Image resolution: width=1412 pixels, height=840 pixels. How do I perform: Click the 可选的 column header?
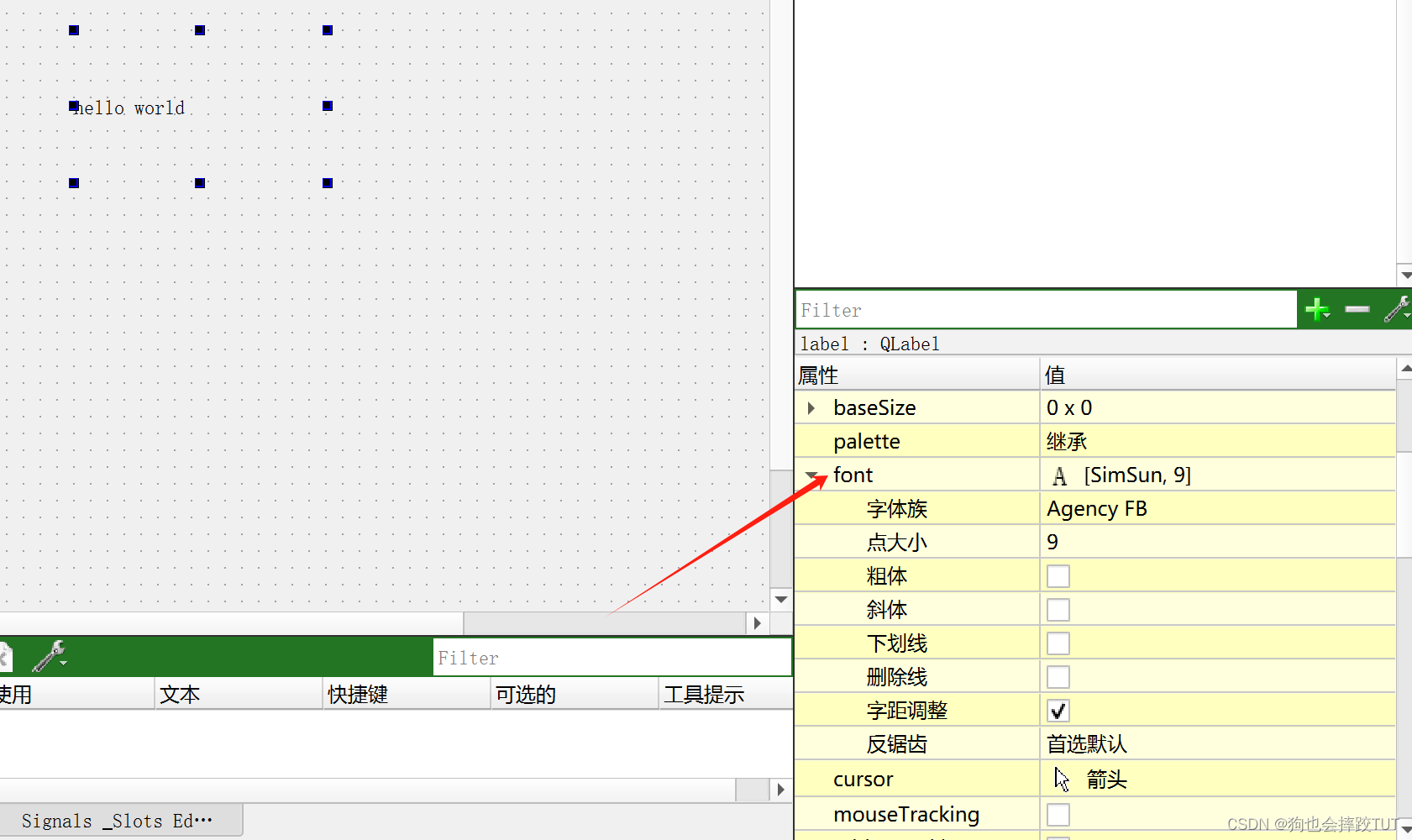(575, 695)
